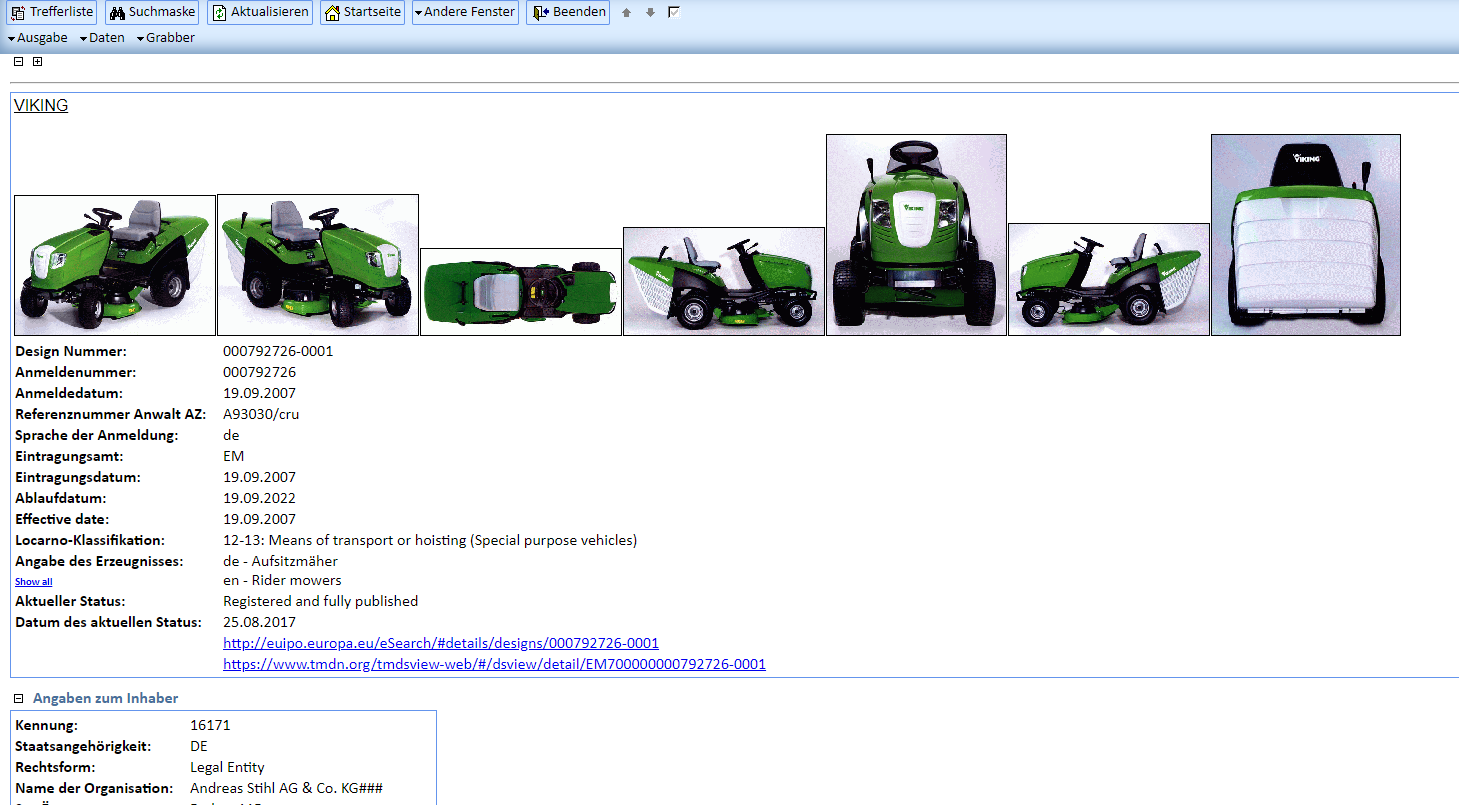Open the Ausgabe menu
This screenshot has width=1459, height=805.
click(38, 38)
